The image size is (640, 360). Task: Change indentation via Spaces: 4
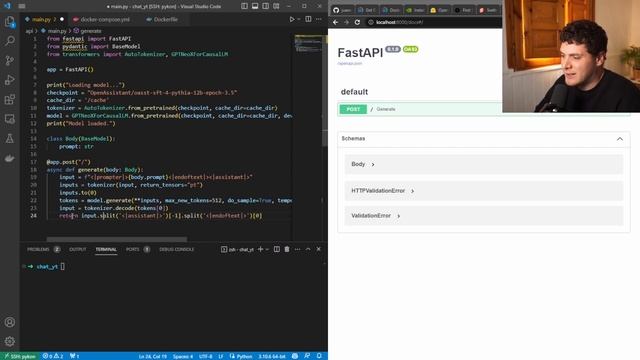click(x=183, y=356)
